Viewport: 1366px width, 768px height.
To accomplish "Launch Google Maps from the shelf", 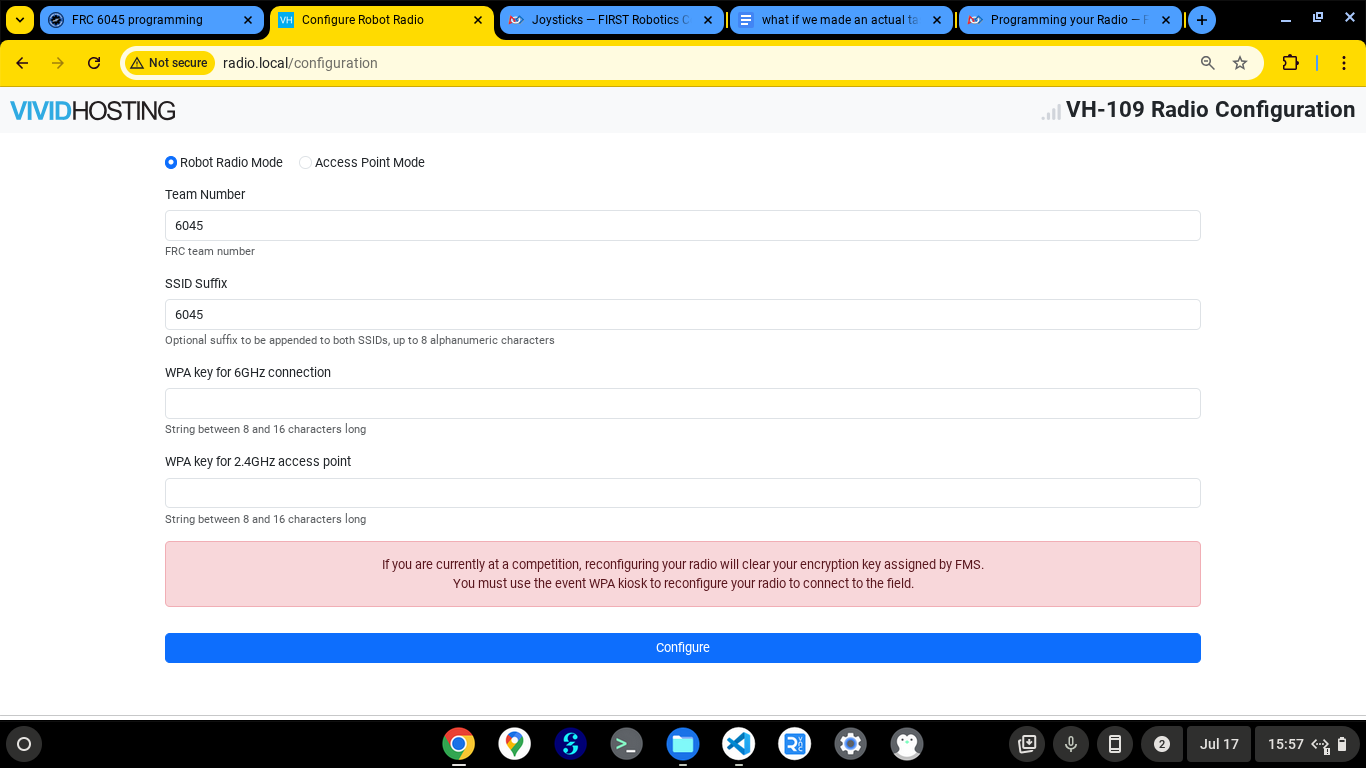I will coord(515,744).
